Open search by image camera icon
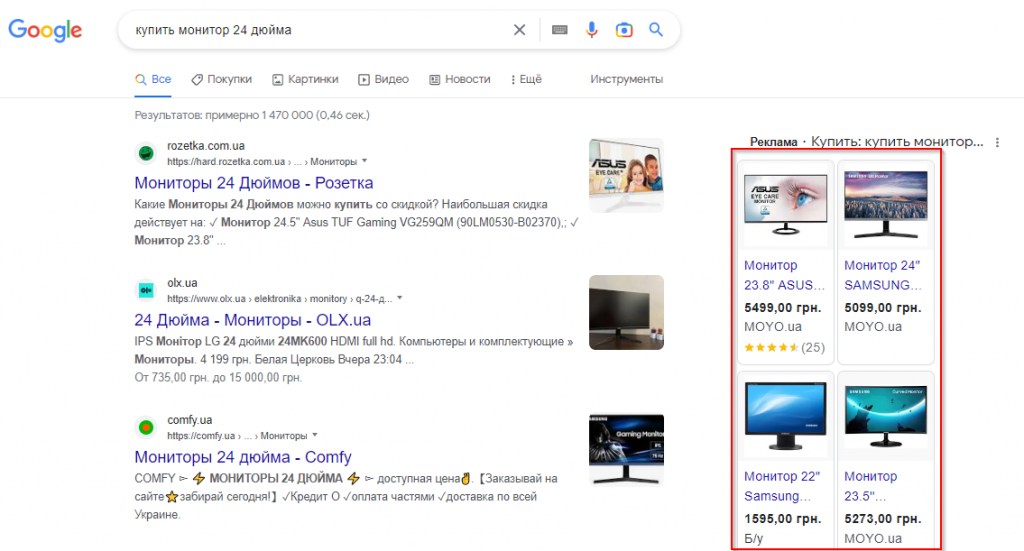 tap(624, 30)
